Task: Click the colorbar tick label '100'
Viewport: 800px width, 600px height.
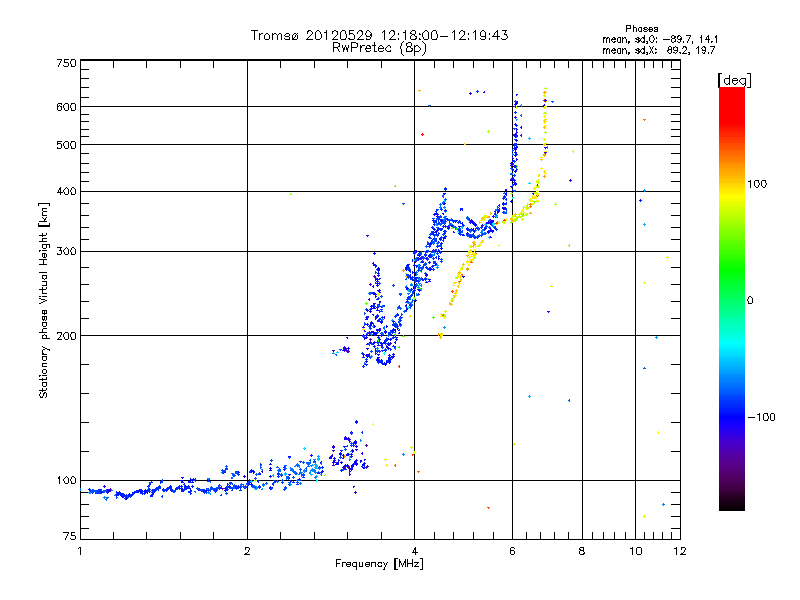Action: coord(757,184)
